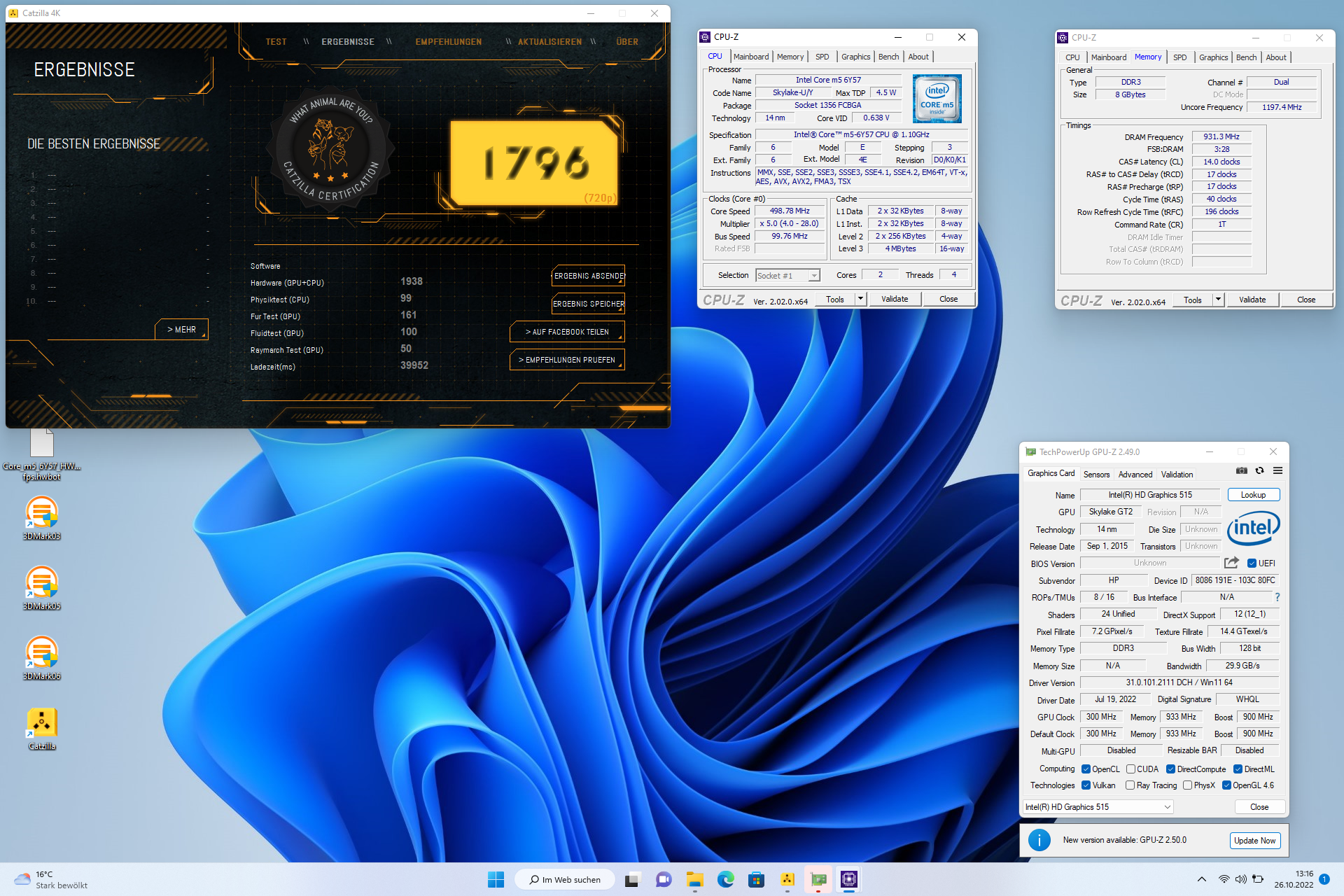
Task: Toggle the OpenCL checkbox
Action: point(1086,769)
